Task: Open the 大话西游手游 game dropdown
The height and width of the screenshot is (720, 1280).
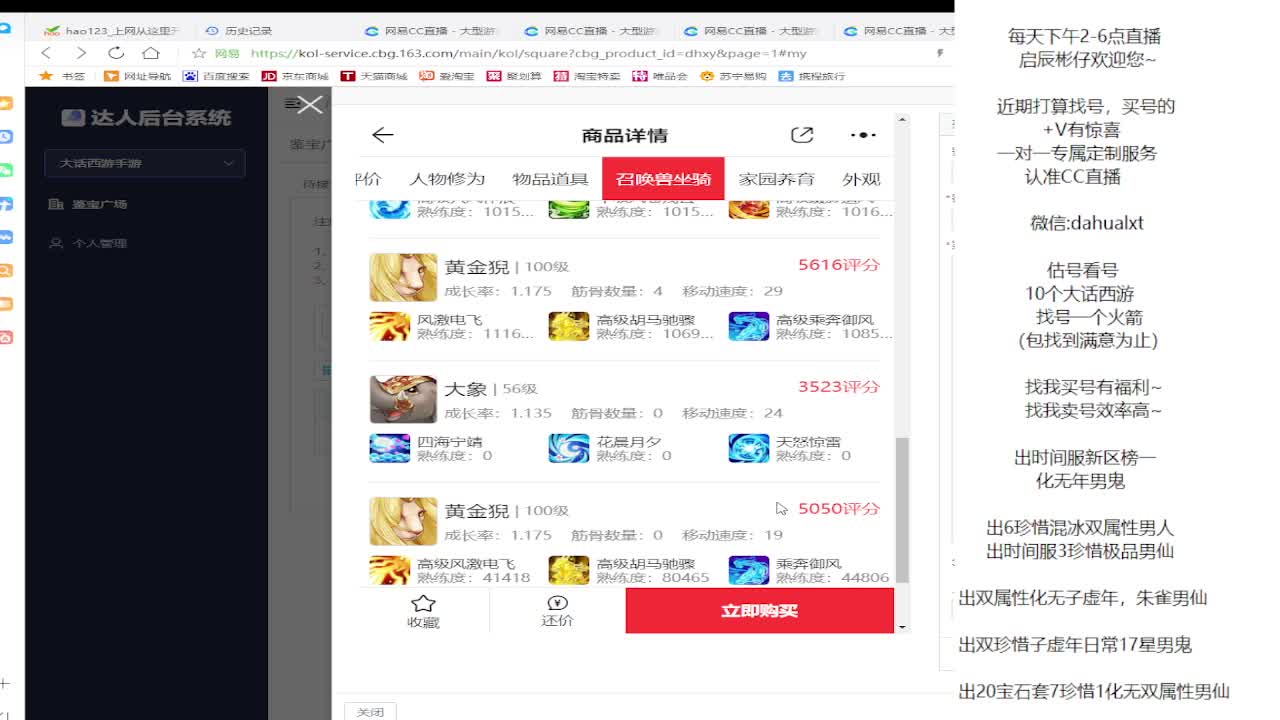Action: (145, 163)
